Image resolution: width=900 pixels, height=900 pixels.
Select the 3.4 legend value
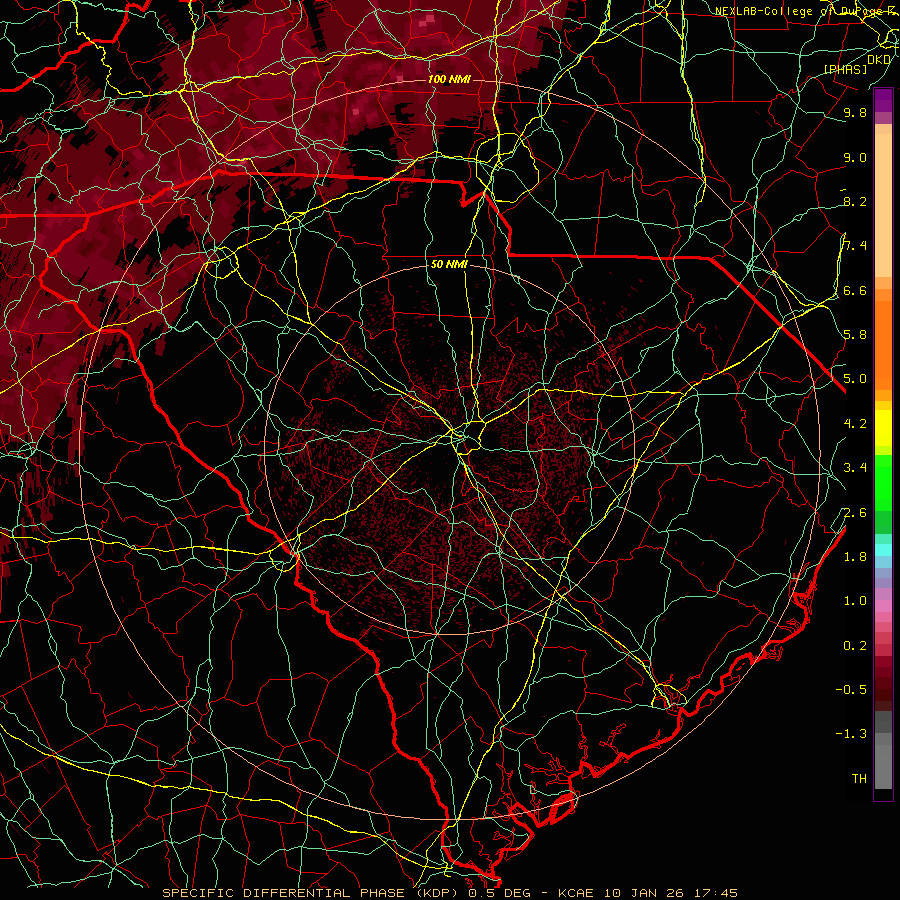[855, 468]
